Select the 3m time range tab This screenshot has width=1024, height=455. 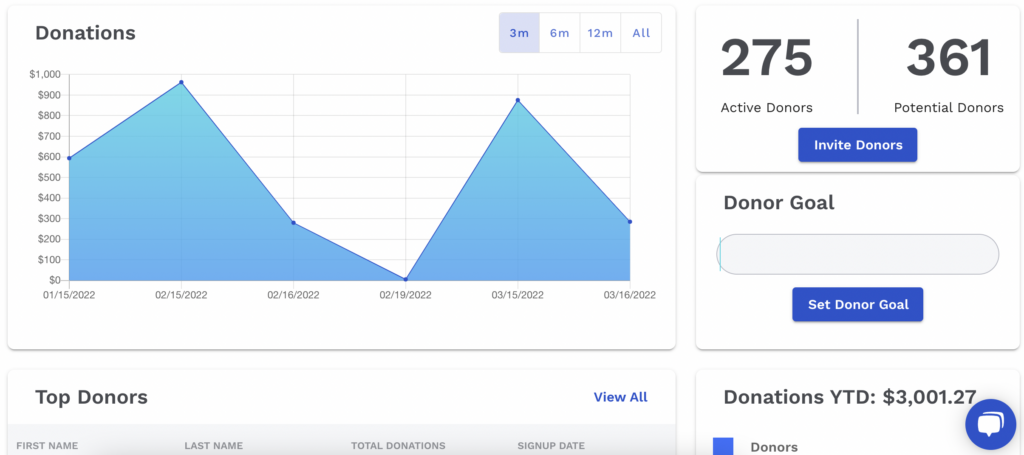point(519,33)
